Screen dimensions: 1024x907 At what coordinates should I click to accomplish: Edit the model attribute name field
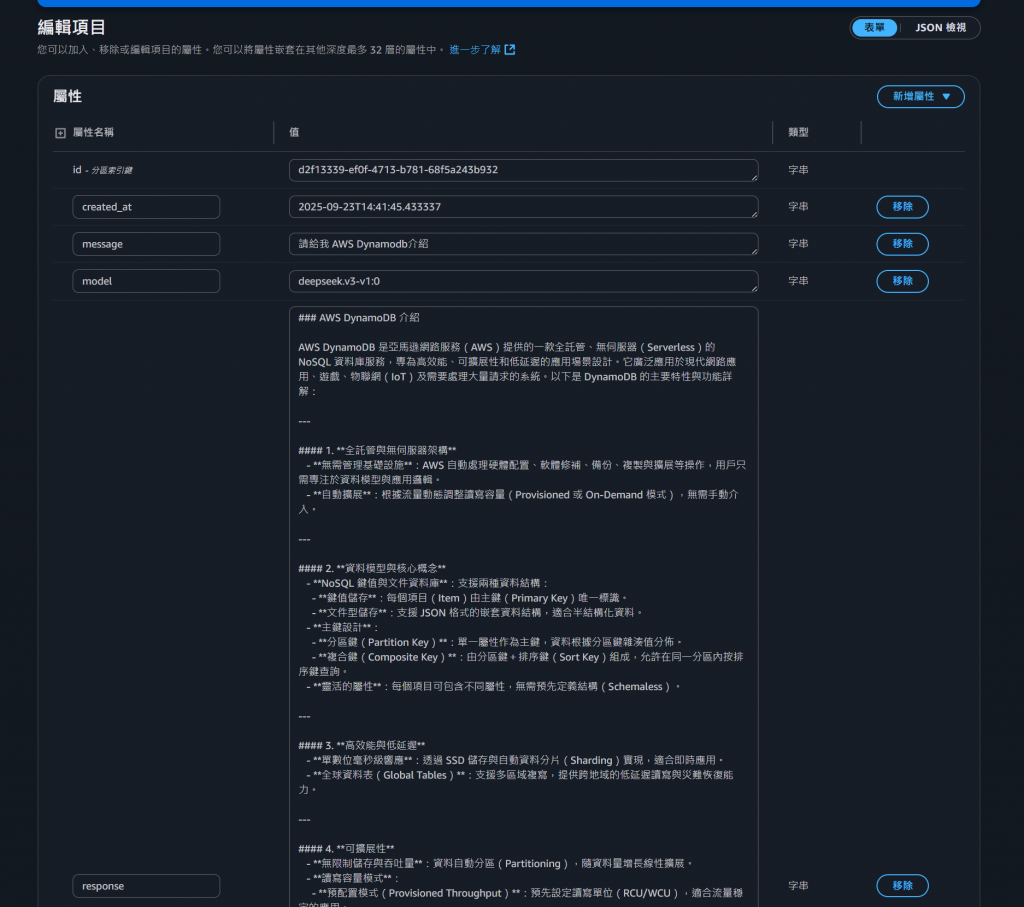(146, 281)
